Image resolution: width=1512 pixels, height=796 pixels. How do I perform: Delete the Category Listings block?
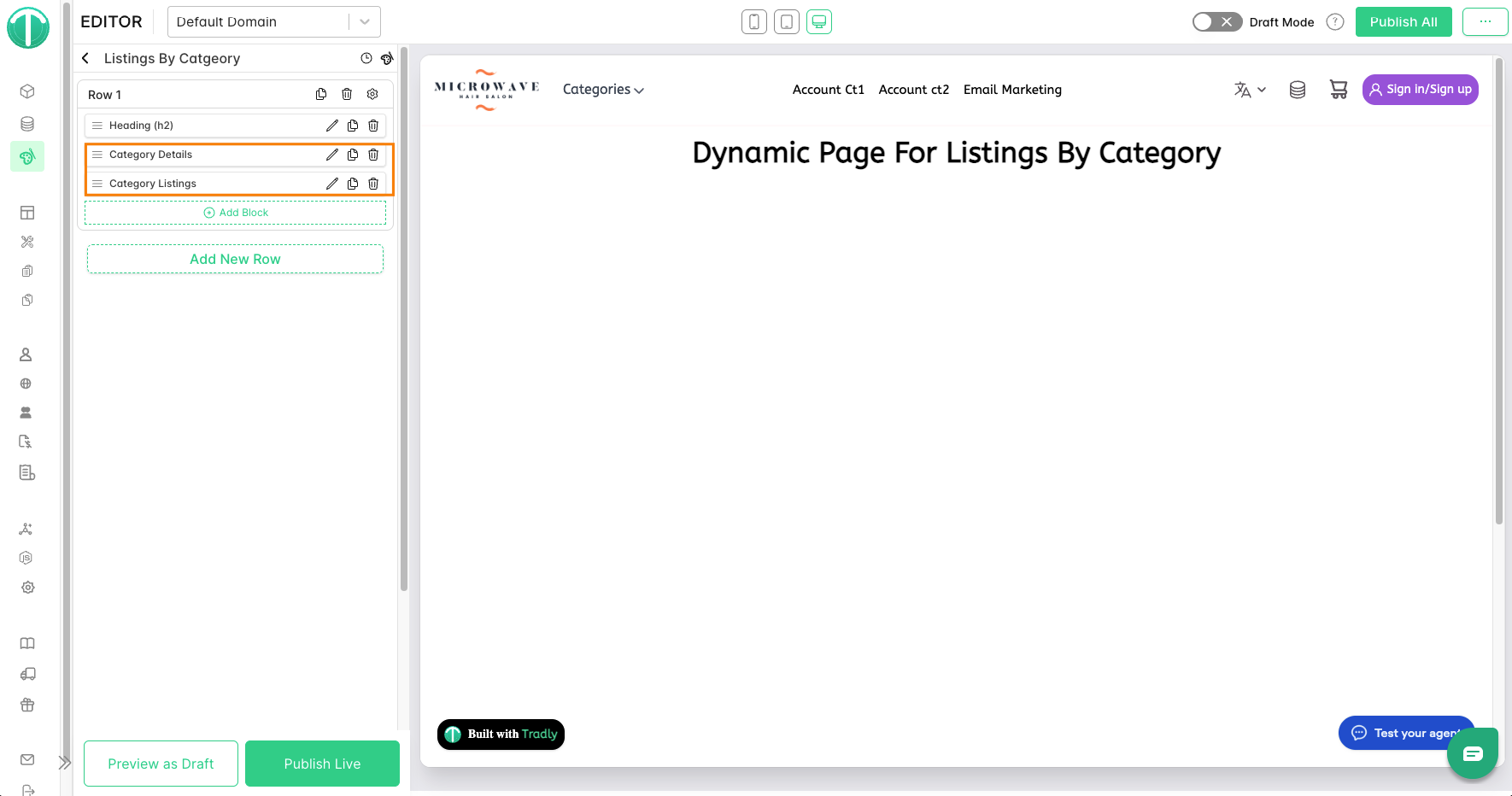[x=373, y=184]
